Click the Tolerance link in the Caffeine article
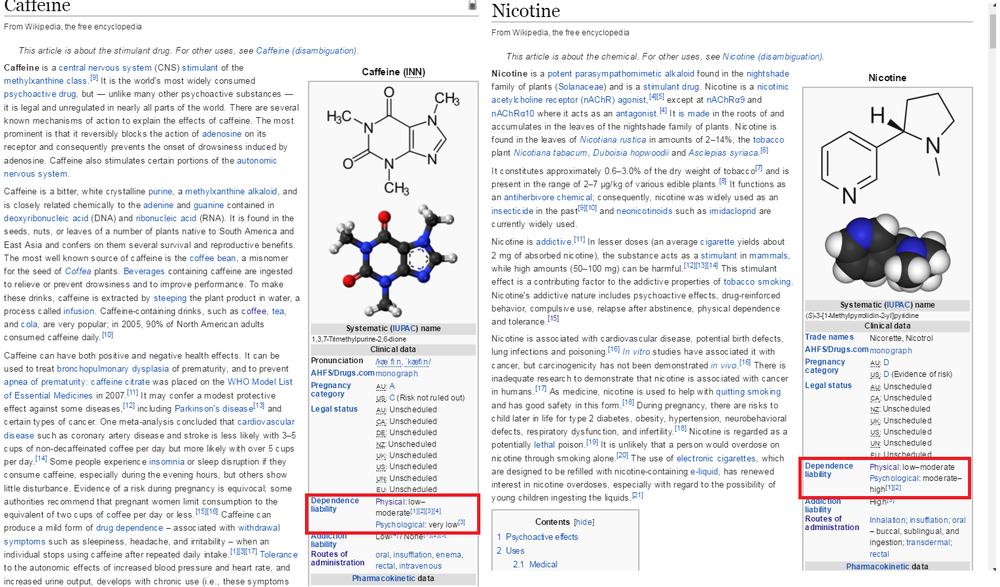Image resolution: width=1000 pixels, height=587 pixels. (279, 554)
